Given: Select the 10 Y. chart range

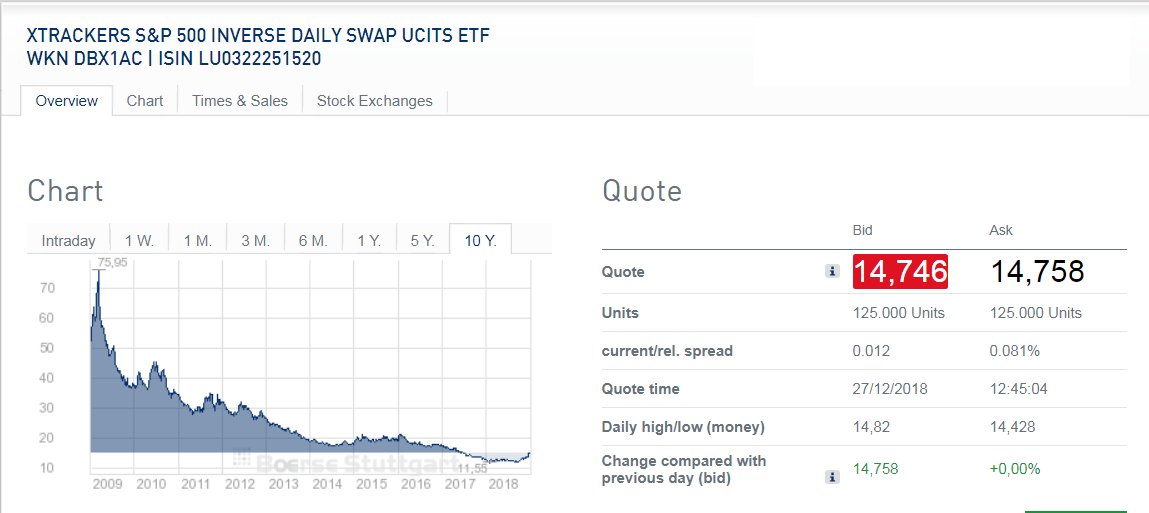Looking at the screenshot, I should [481, 241].
